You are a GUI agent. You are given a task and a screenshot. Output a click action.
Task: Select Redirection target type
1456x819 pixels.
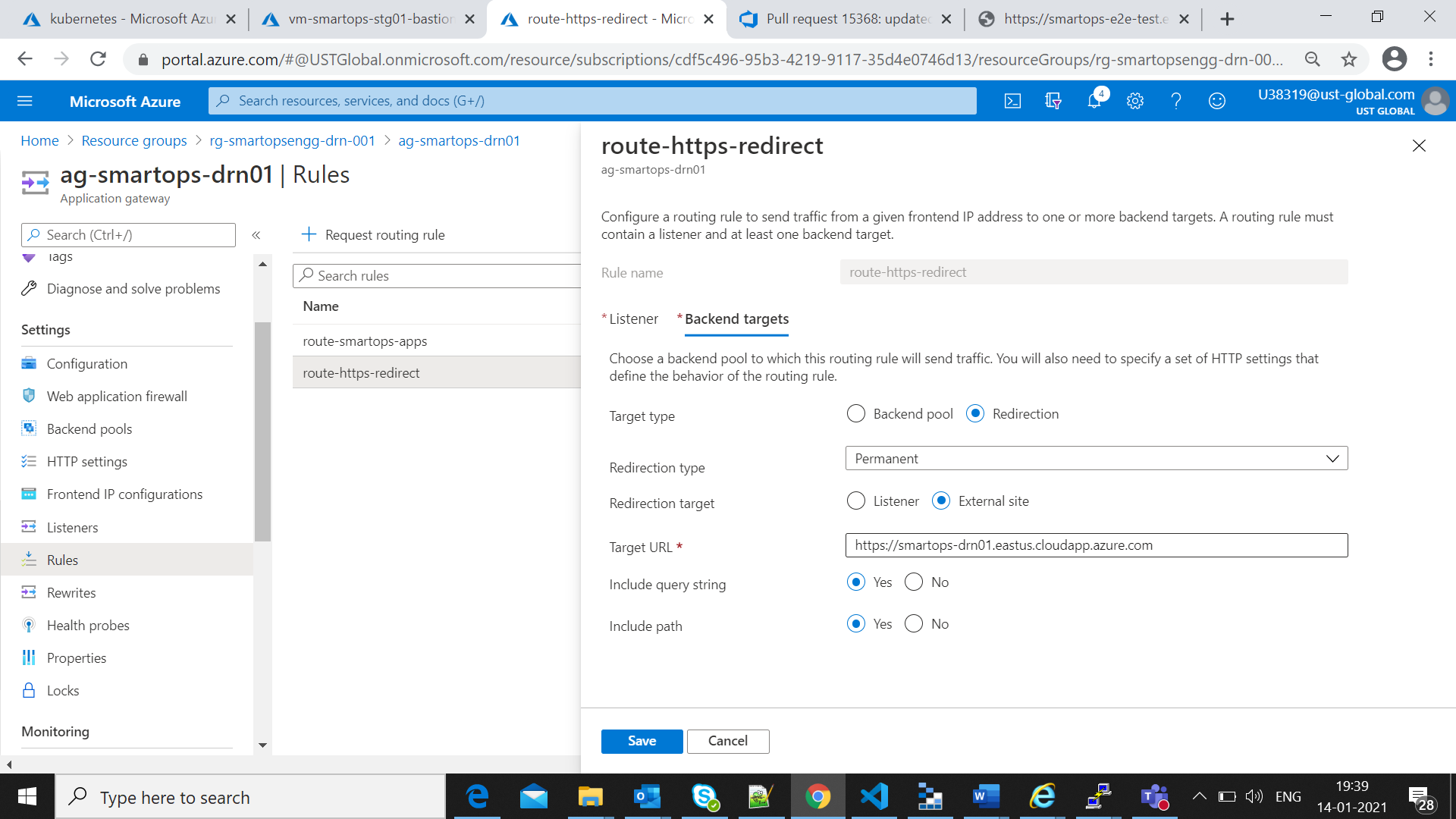coord(975,413)
